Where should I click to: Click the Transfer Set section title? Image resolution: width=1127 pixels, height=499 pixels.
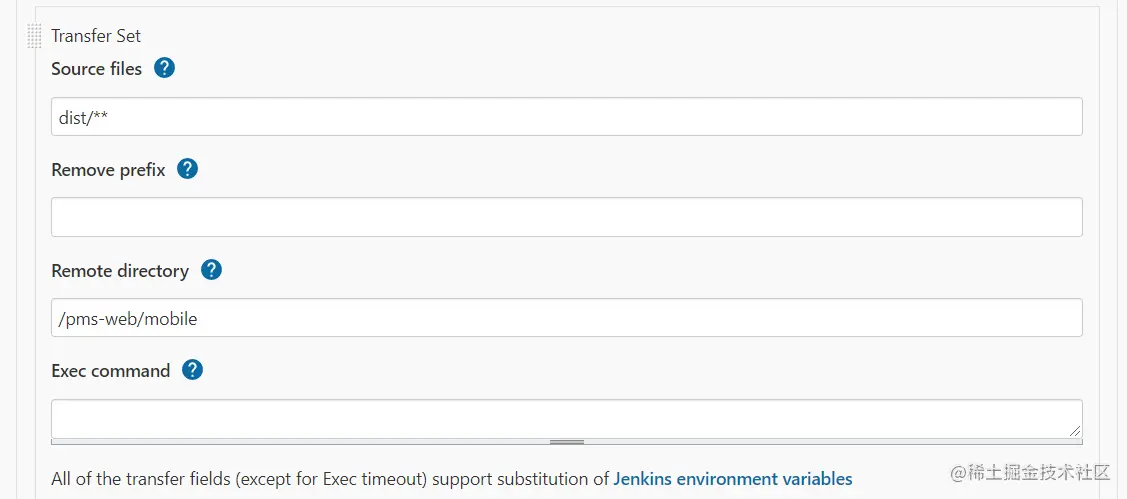click(96, 36)
